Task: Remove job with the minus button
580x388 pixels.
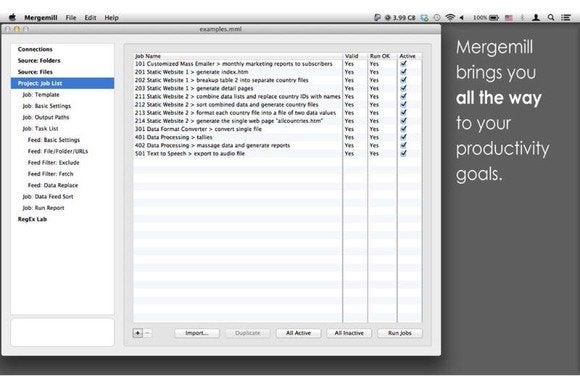Action: pyautogui.click(x=147, y=333)
